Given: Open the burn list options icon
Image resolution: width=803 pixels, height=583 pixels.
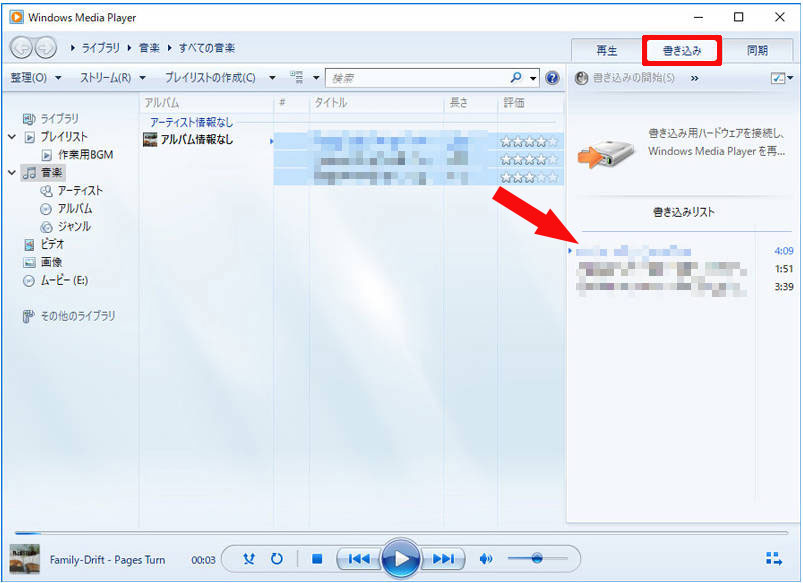Looking at the screenshot, I should [x=778, y=78].
